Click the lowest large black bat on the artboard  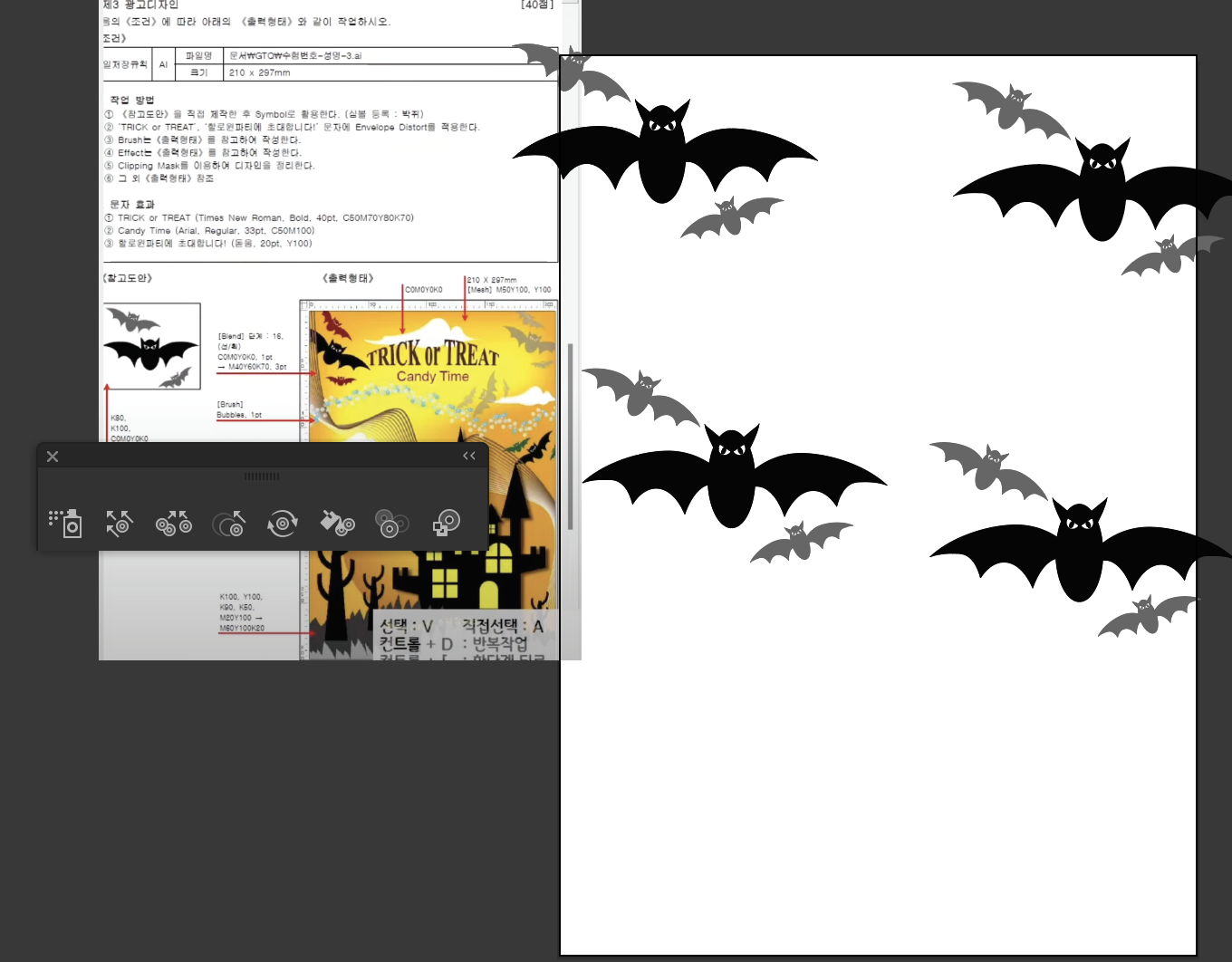coord(1080,550)
